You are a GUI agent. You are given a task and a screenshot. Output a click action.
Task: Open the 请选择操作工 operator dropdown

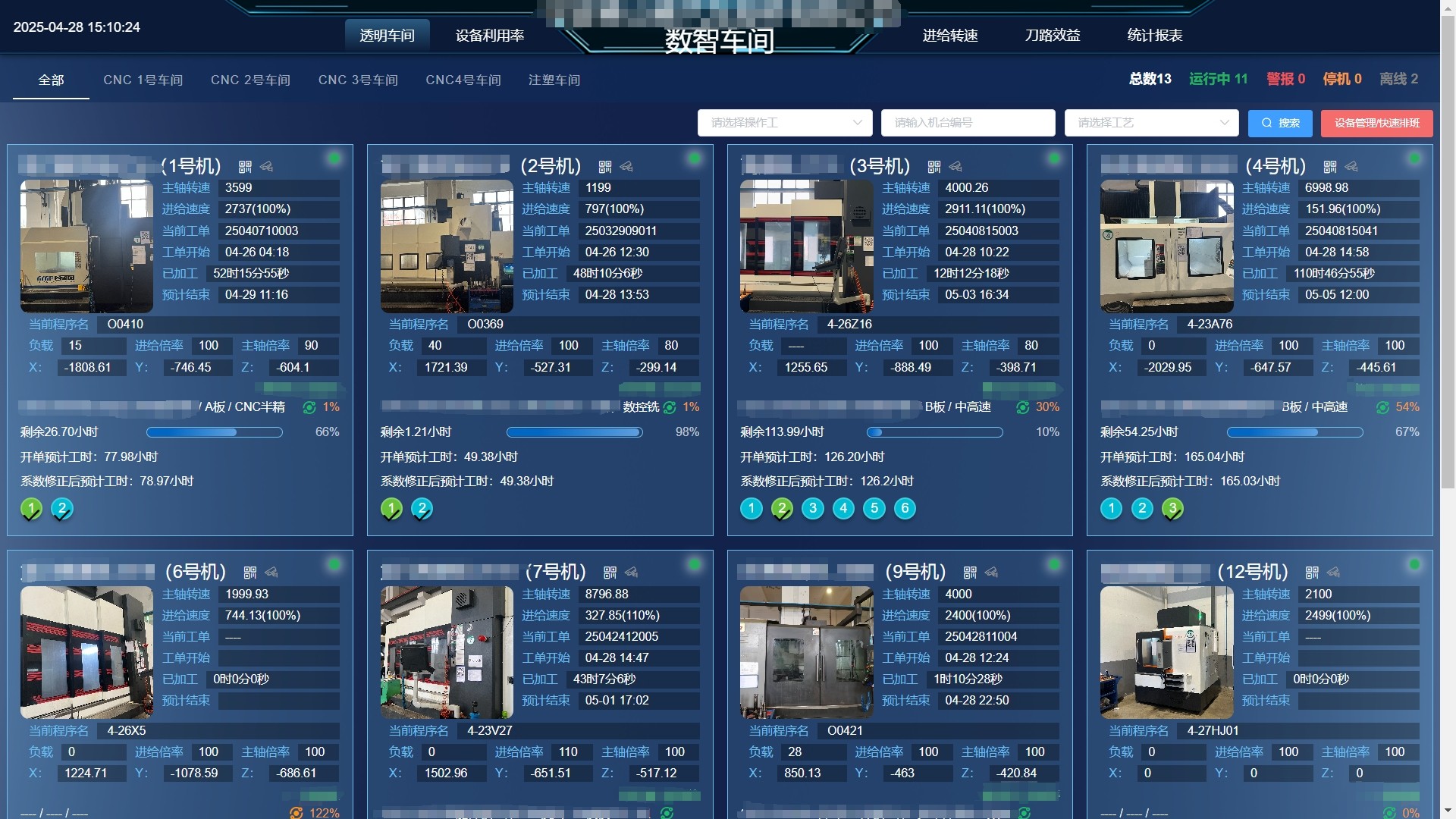(785, 123)
